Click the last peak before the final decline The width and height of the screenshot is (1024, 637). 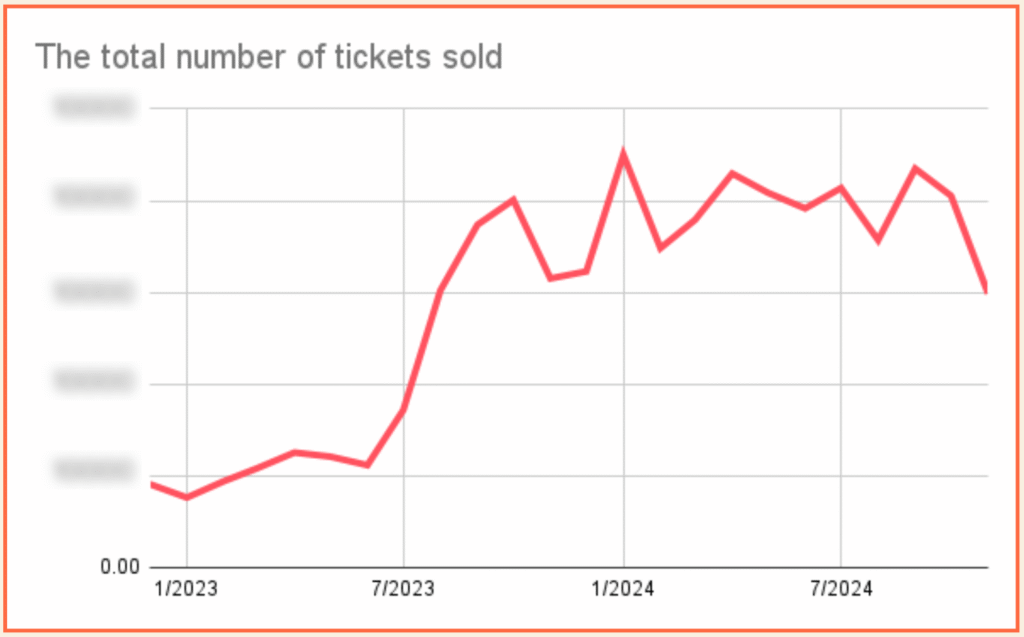pos(915,168)
